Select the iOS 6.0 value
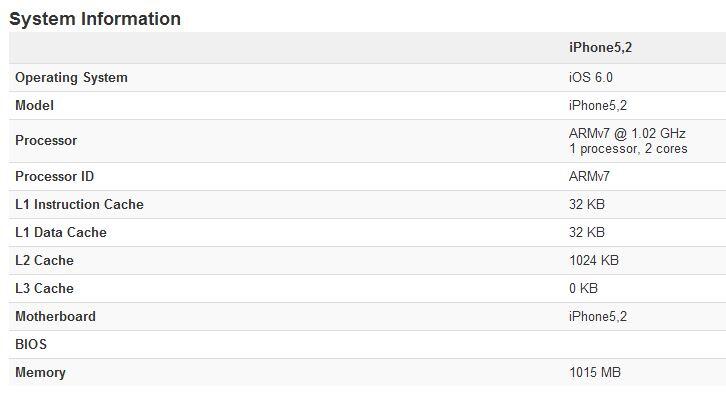Viewport: 726px width, 397px height. [x=591, y=77]
